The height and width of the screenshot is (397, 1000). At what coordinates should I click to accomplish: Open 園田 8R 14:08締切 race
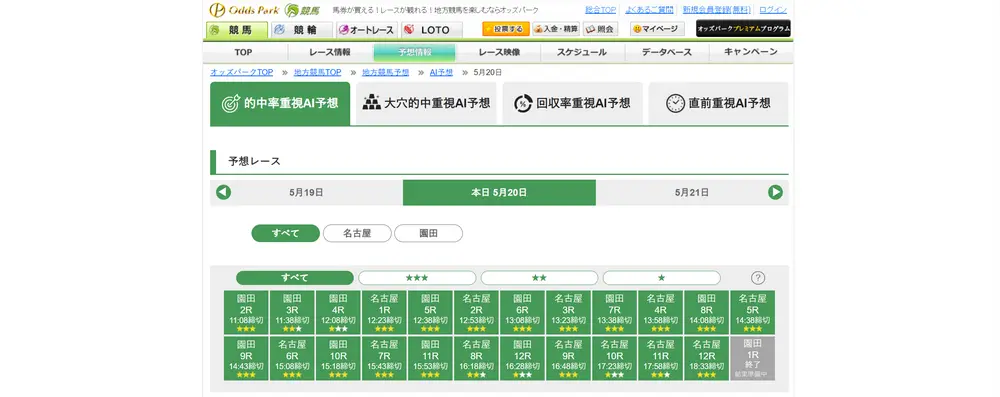(706, 312)
